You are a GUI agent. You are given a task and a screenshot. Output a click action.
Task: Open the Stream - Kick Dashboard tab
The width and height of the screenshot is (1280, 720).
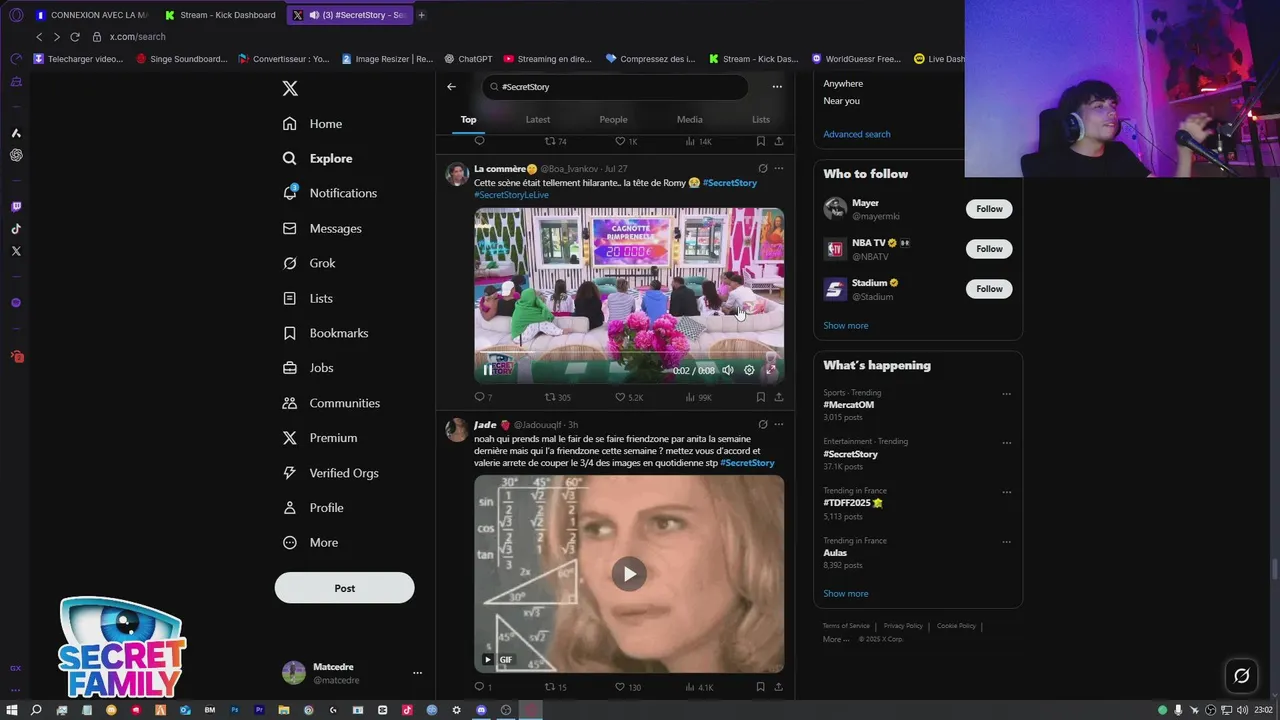tap(219, 15)
